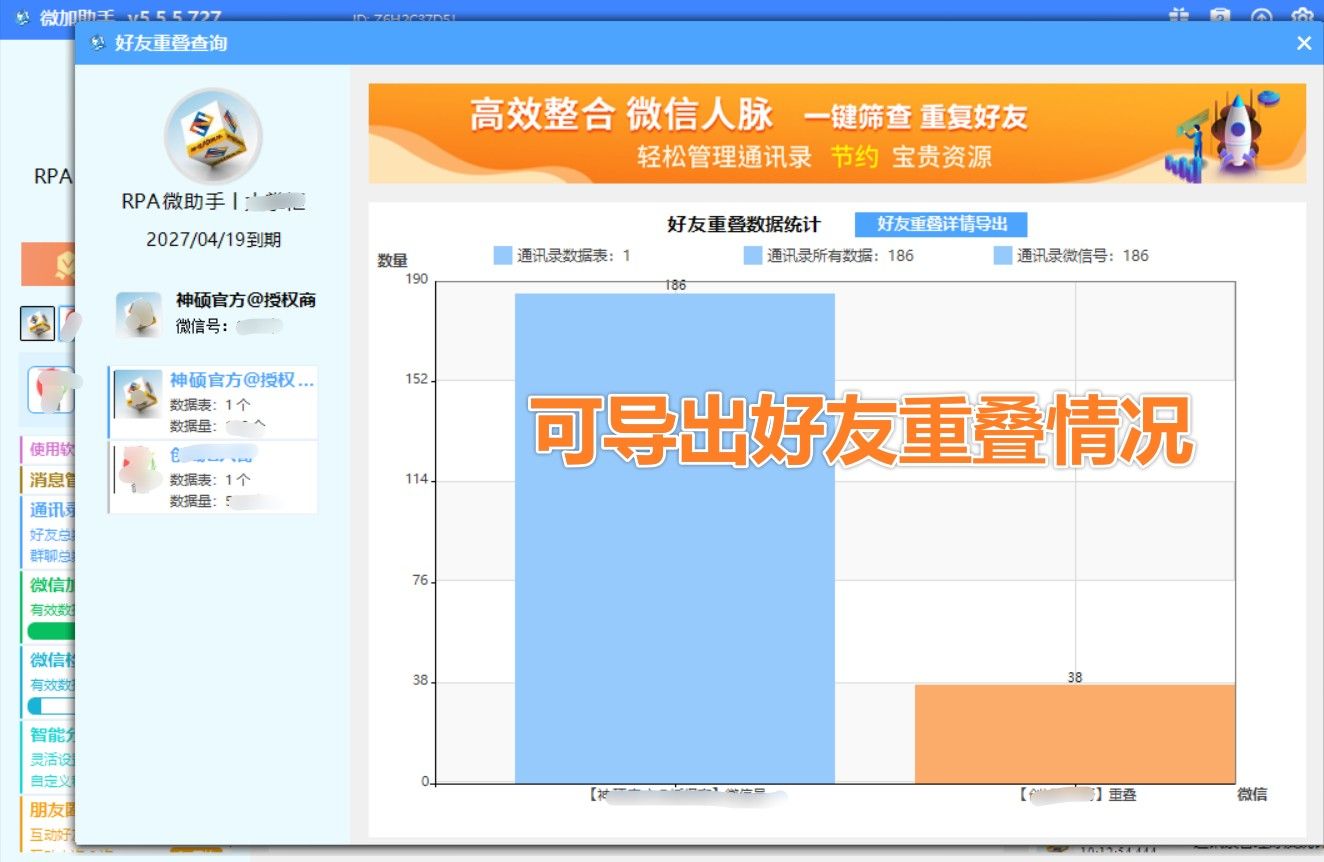Click the 微加助手 logo icon in main title bar
The height and width of the screenshot is (862, 1324).
(25, 15)
